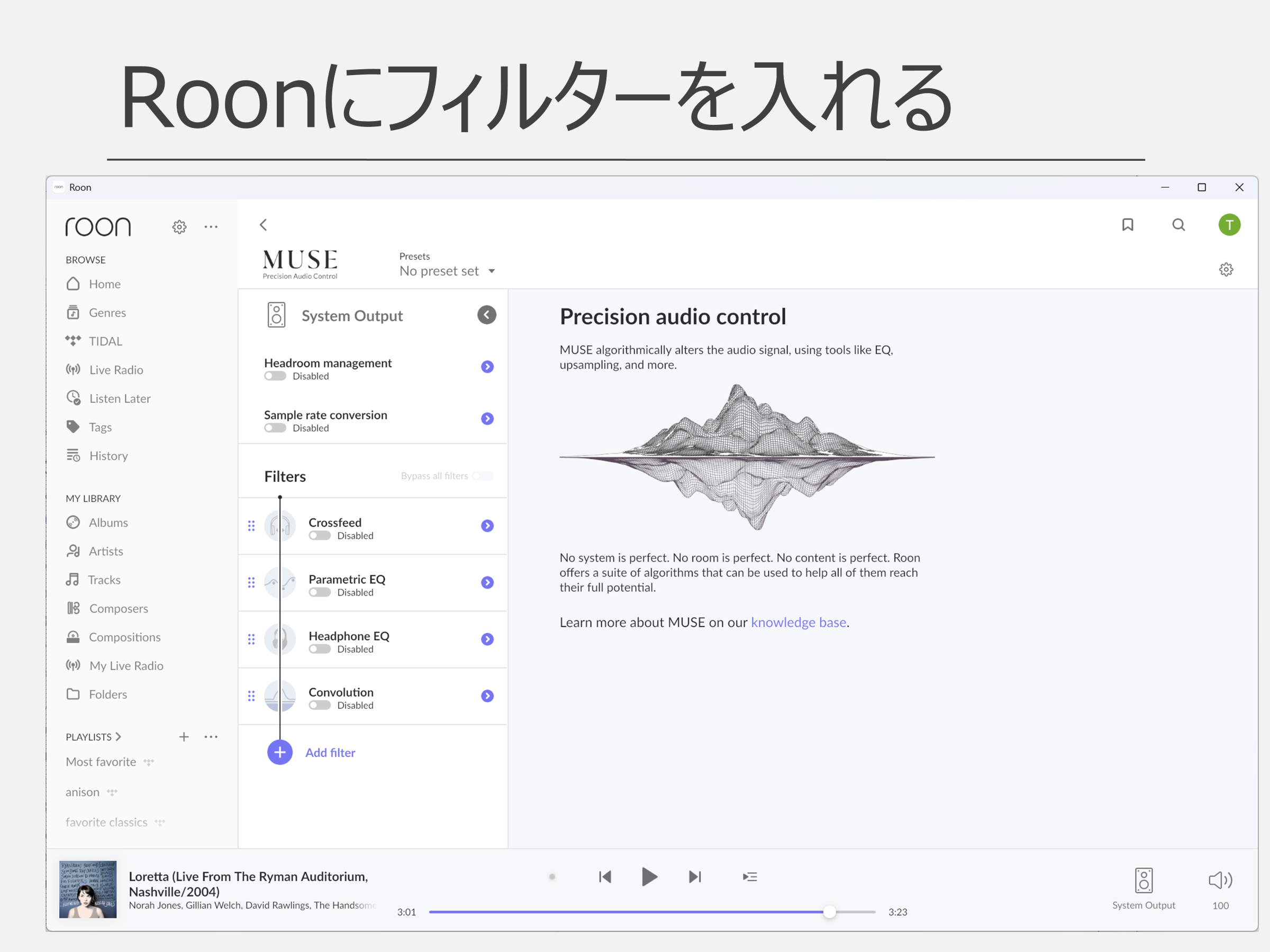Image resolution: width=1270 pixels, height=952 pixels.
Task: Collapse System Output panel chevron
Action: (x=486, y=315)
